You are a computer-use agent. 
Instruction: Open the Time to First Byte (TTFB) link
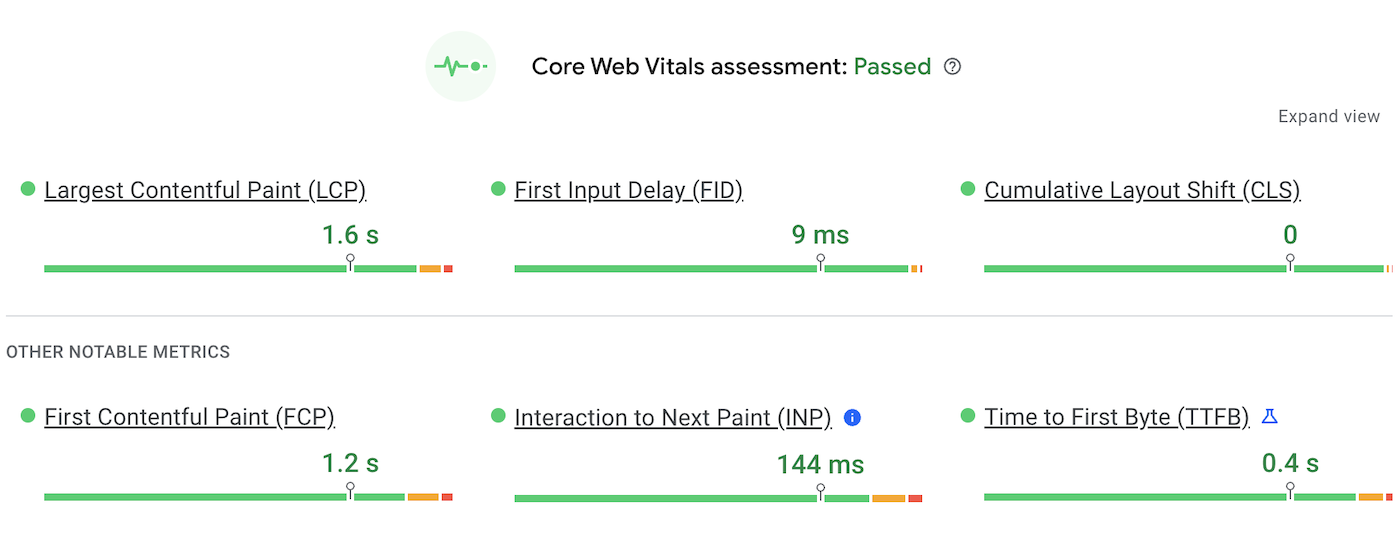click(1117, 417)
